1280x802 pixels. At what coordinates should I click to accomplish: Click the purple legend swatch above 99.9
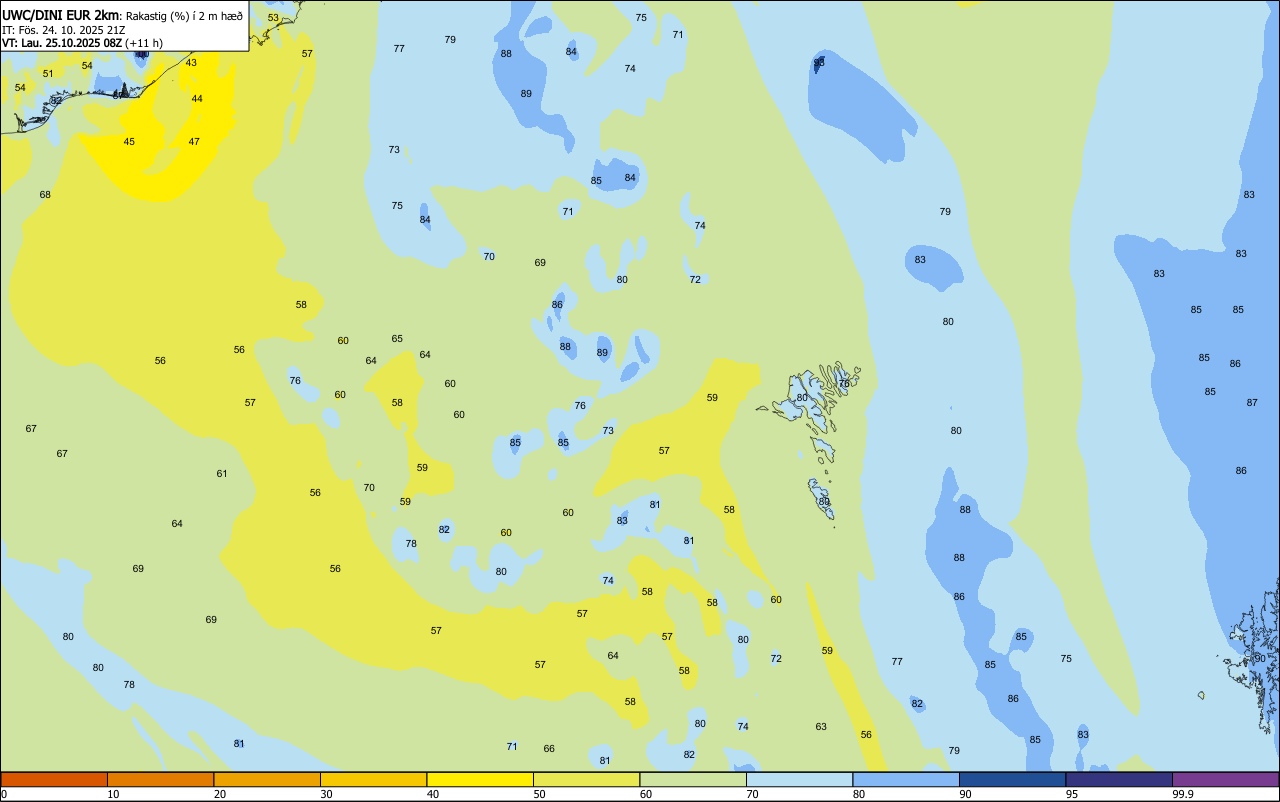coord(1225,779)
